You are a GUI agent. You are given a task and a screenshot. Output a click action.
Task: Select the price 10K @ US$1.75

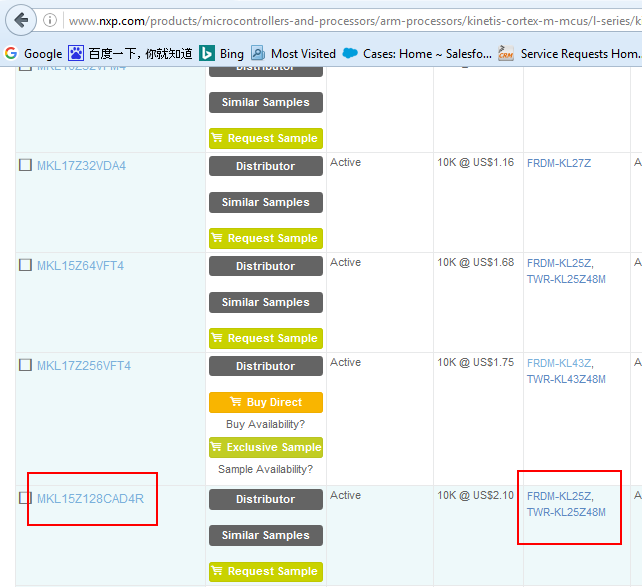[475, 362]
